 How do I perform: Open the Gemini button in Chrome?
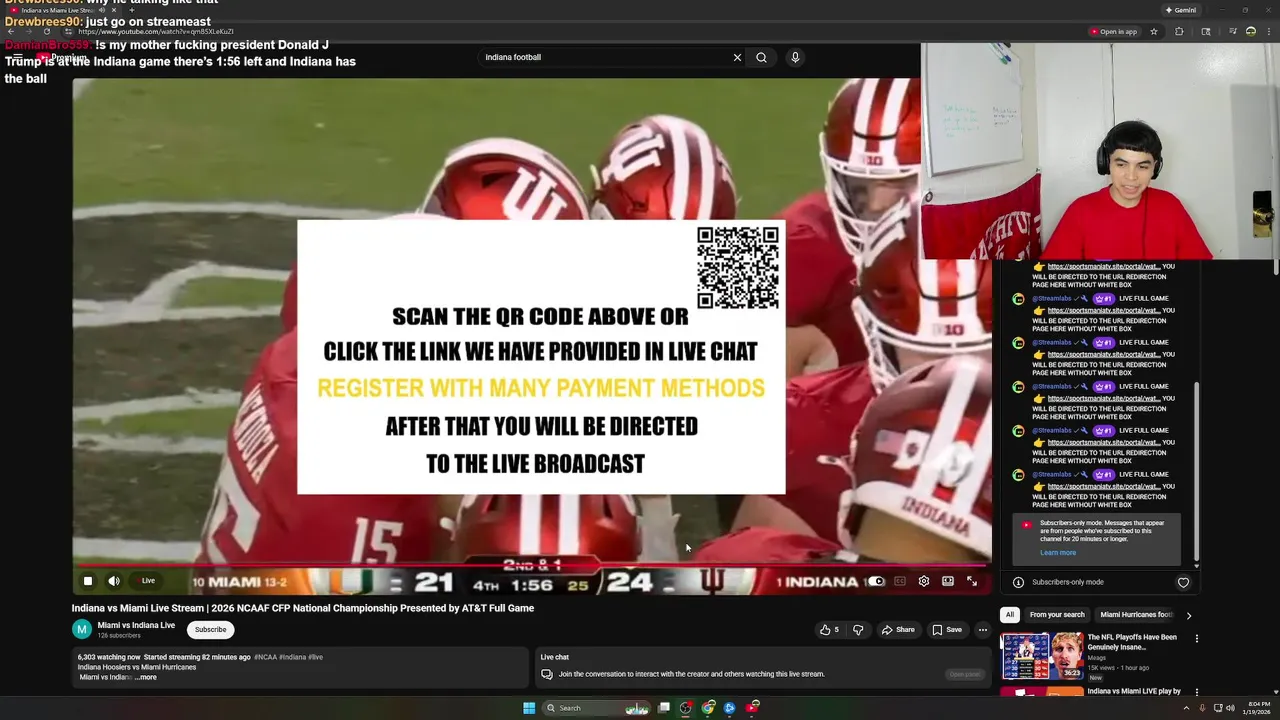click(1181, 10)
